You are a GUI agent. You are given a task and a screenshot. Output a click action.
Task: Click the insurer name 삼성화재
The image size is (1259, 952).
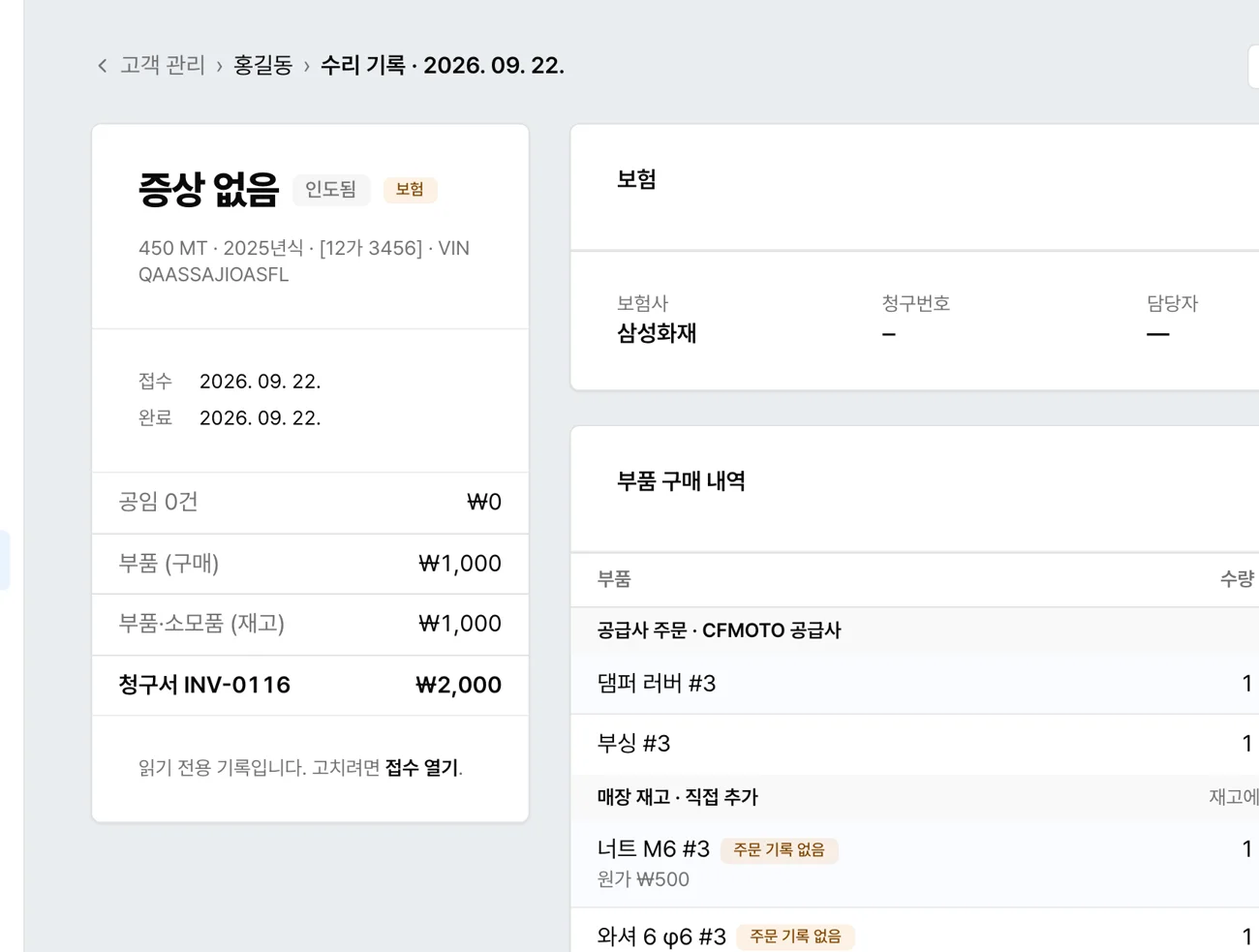657,334
